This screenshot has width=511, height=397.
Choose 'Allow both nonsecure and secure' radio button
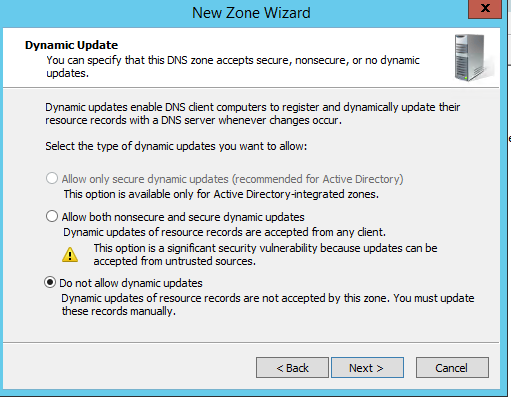click(52, 216)
